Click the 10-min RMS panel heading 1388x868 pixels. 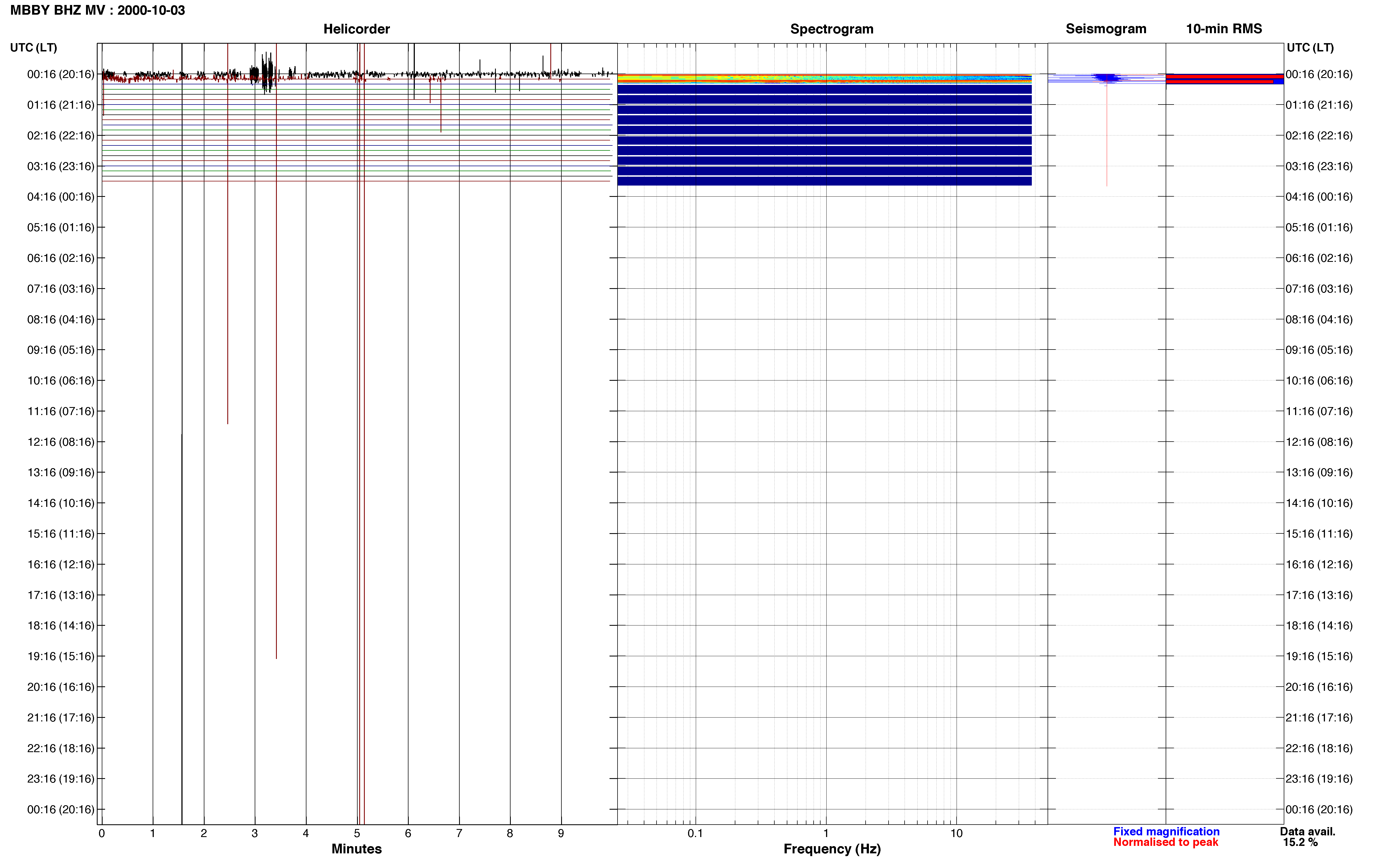tap(1224, 29)
